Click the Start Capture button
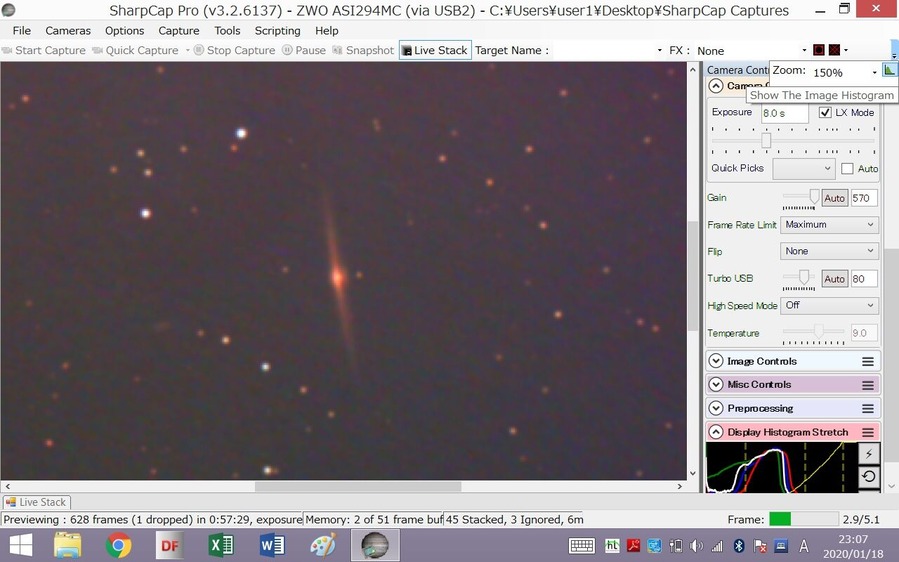The width and height of the screenshot is (899, 562). point(44,50)
